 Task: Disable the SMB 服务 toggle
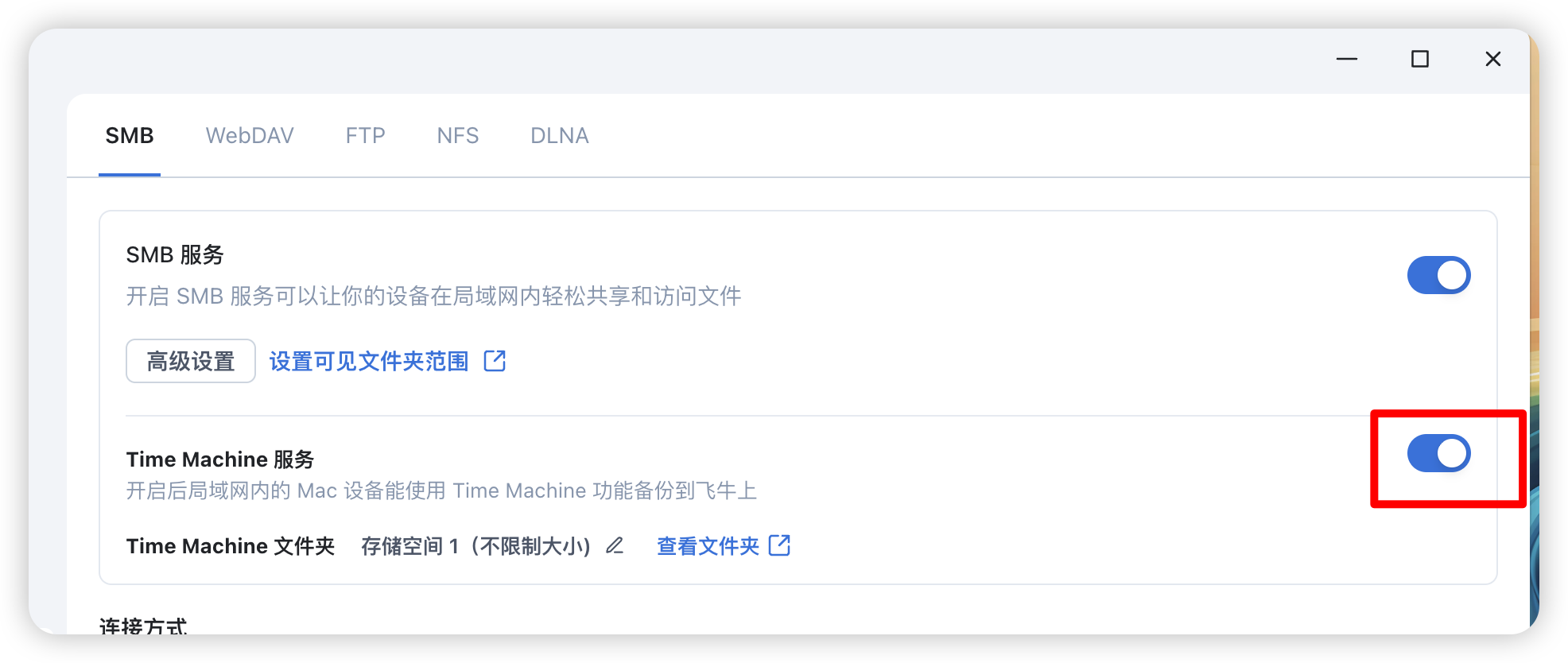1439,275
